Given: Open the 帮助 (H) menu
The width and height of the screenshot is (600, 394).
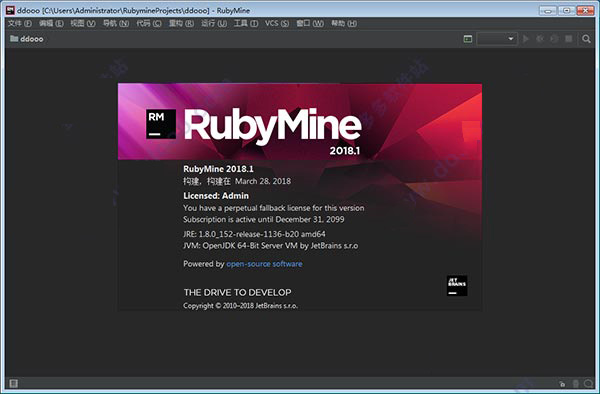Looking at the screenshot, I should [344, 23].
